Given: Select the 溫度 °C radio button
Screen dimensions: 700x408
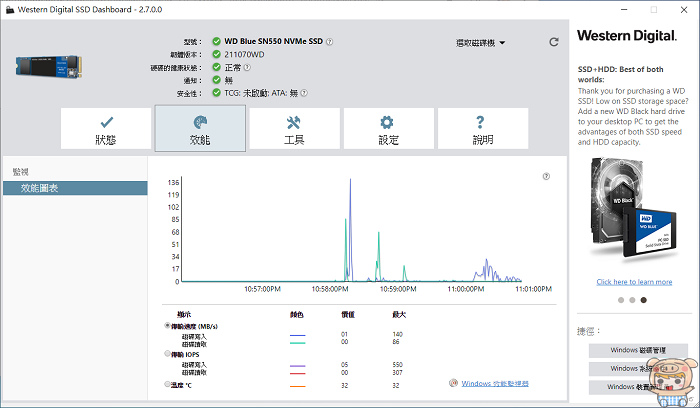Looking at the screenshot, I should click(167, 384).
